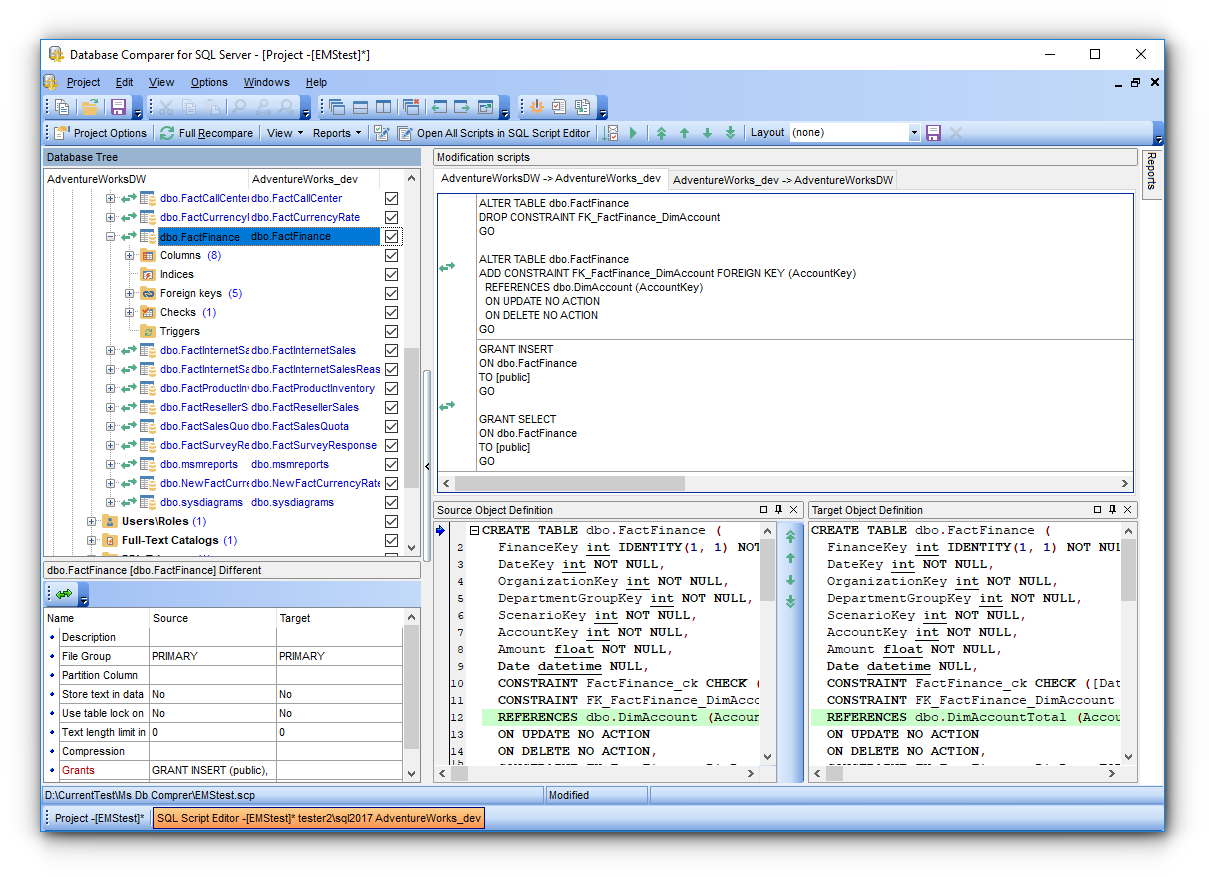Save layout with the floppy icon beside Layout
Image resolution: width=1209 pixels, height=877 pixels.
pos(933,133)
